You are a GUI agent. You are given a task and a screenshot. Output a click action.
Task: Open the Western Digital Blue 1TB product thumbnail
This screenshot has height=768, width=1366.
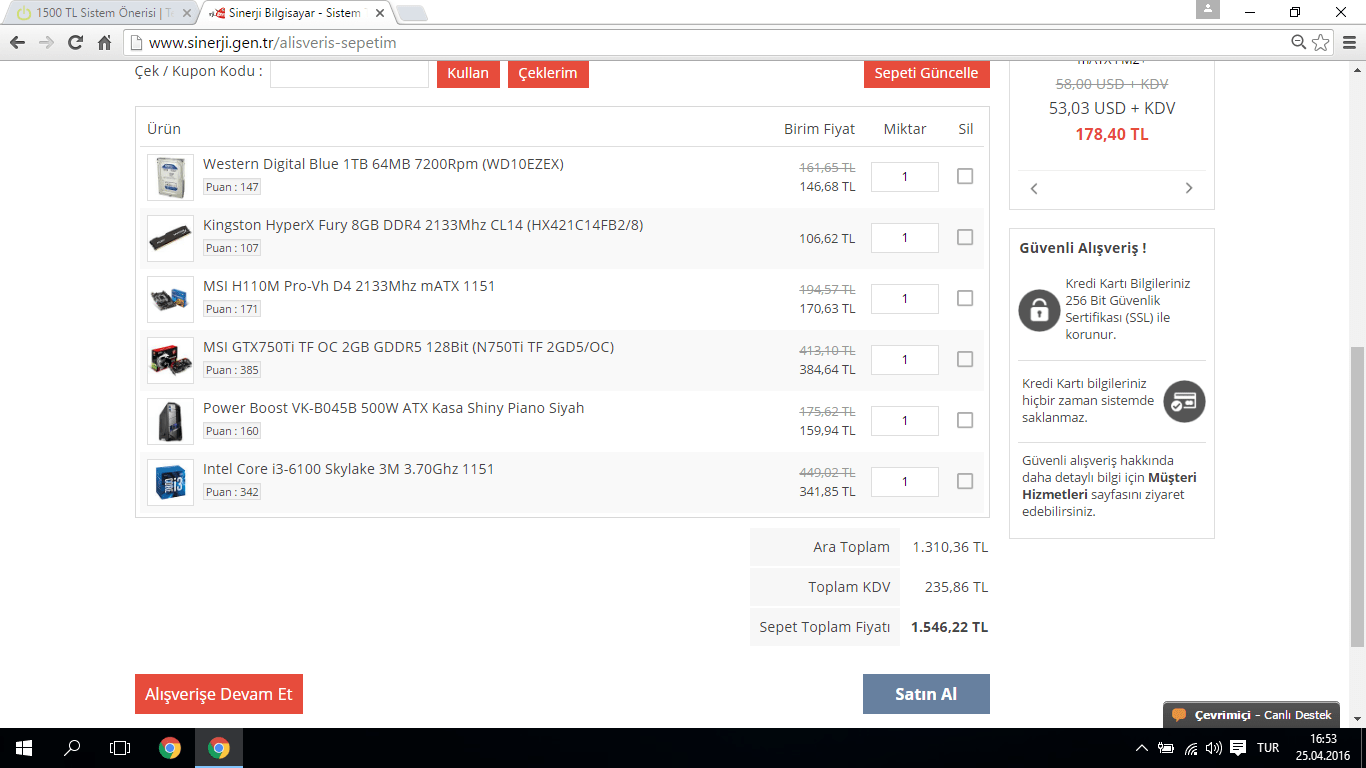(x=170, y=177)
